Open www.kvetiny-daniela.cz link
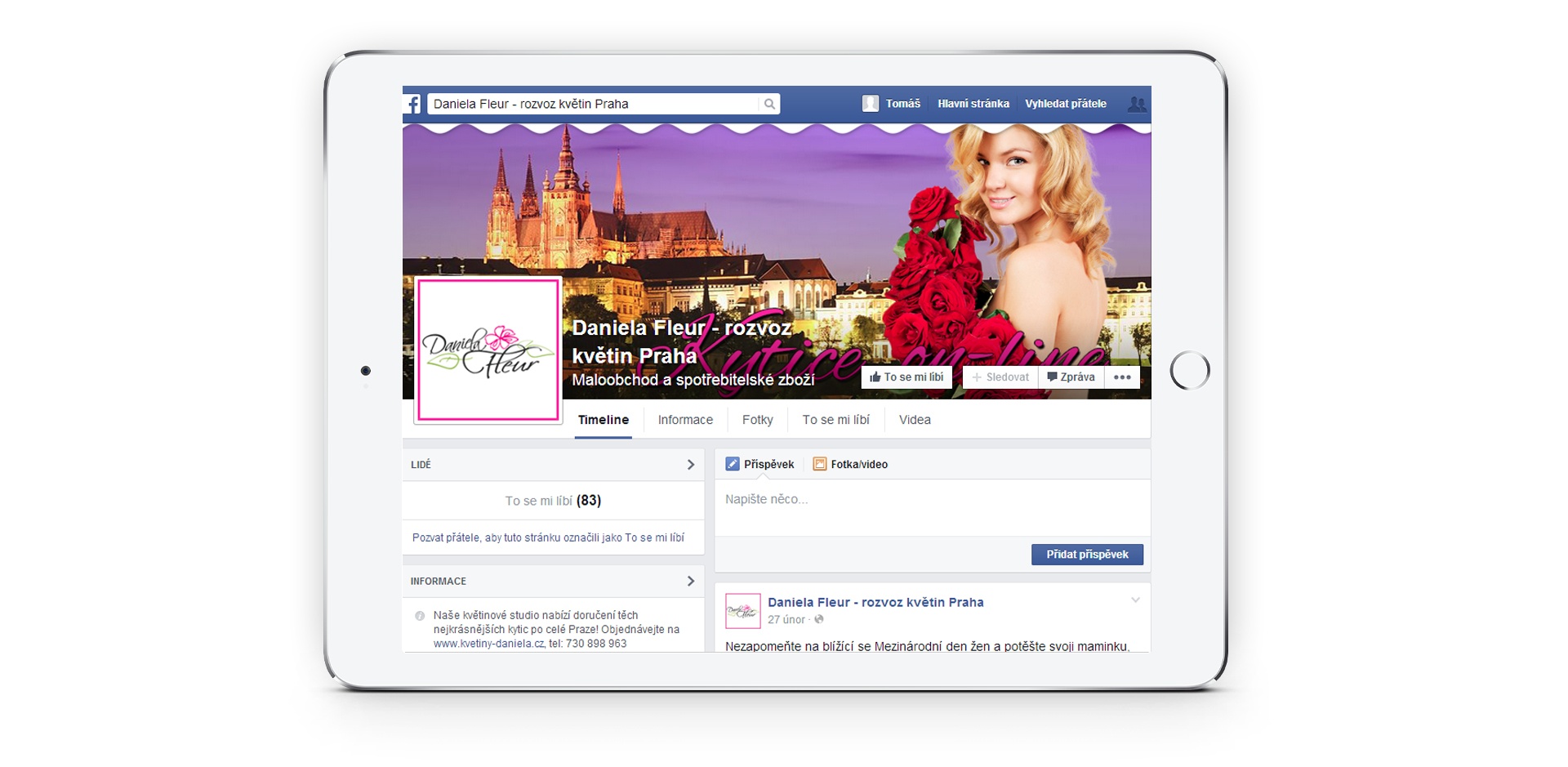This screenshot has width=1568, height=767. [x=488, y=644]
